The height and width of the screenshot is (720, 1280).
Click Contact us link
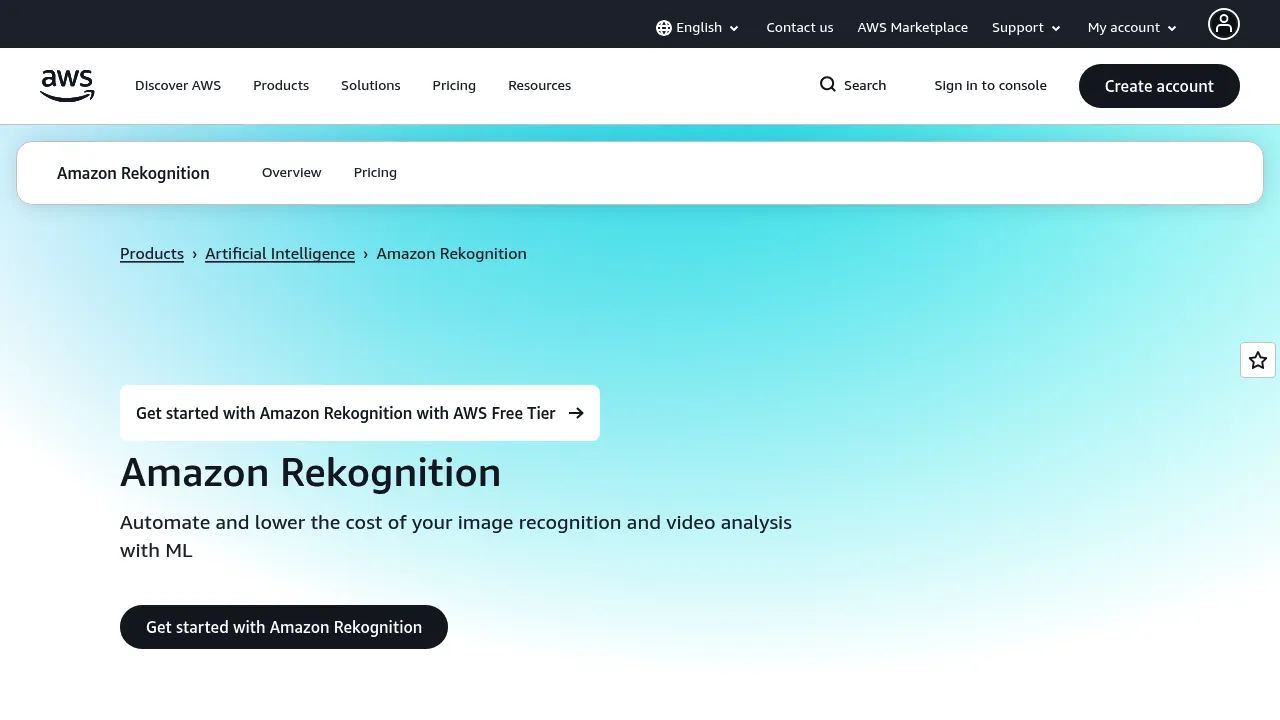pyautogui.click(x=800, y=28)
